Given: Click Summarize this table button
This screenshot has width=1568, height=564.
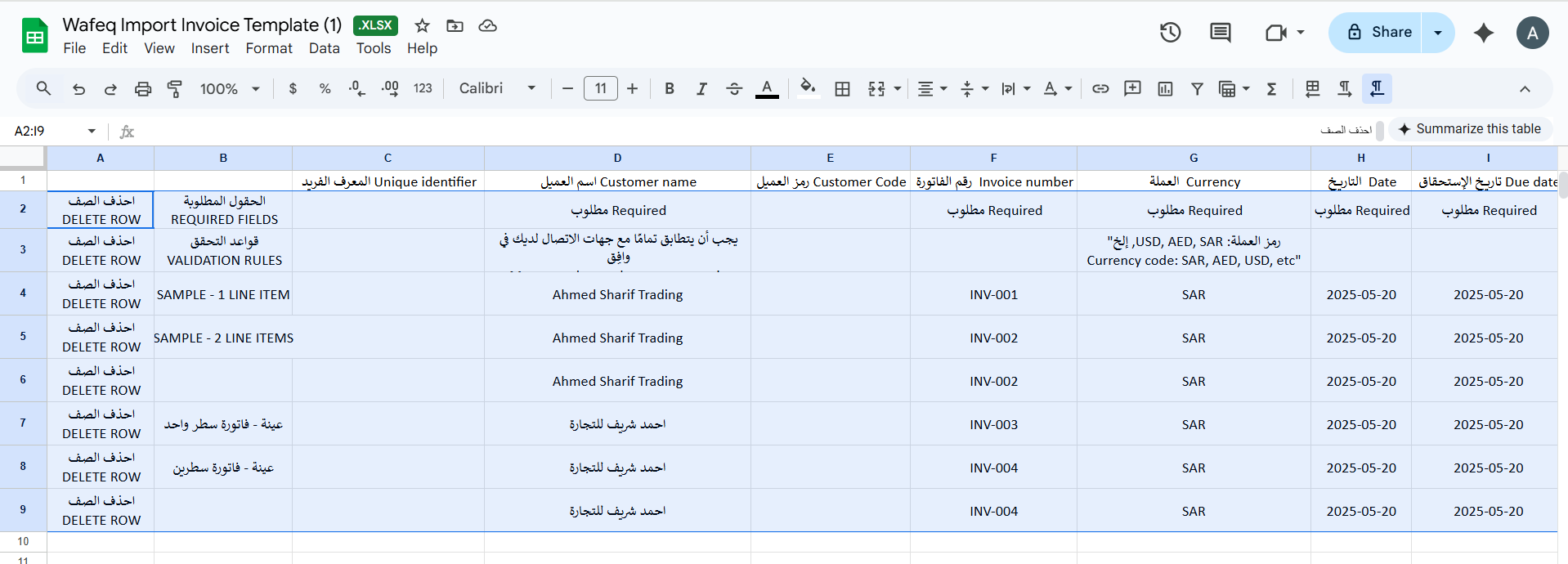Looking at the screenshot, I should [1470, 129].
